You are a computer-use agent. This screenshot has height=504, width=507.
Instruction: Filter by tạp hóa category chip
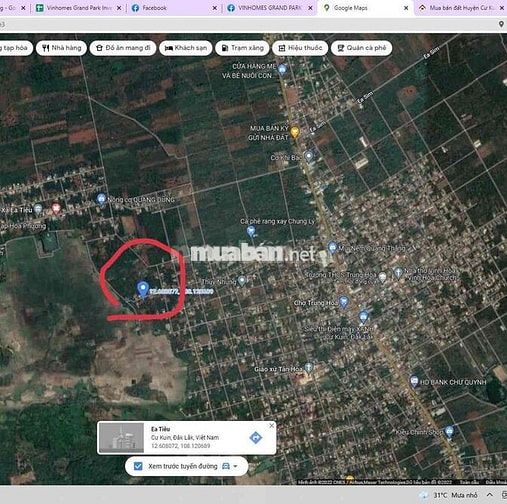pos(16,48)
